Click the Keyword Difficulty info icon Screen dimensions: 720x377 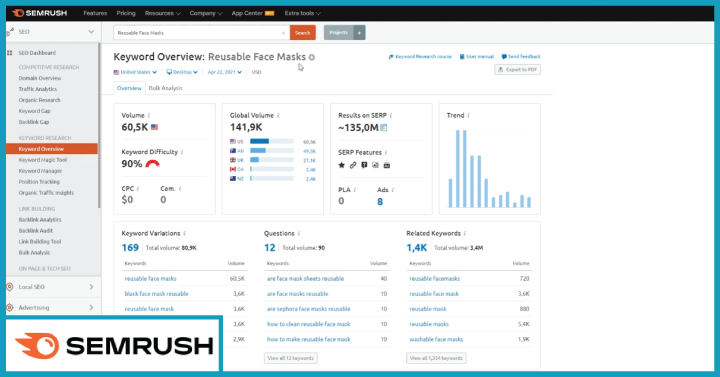pyautogui.click(x=182, y=152)
